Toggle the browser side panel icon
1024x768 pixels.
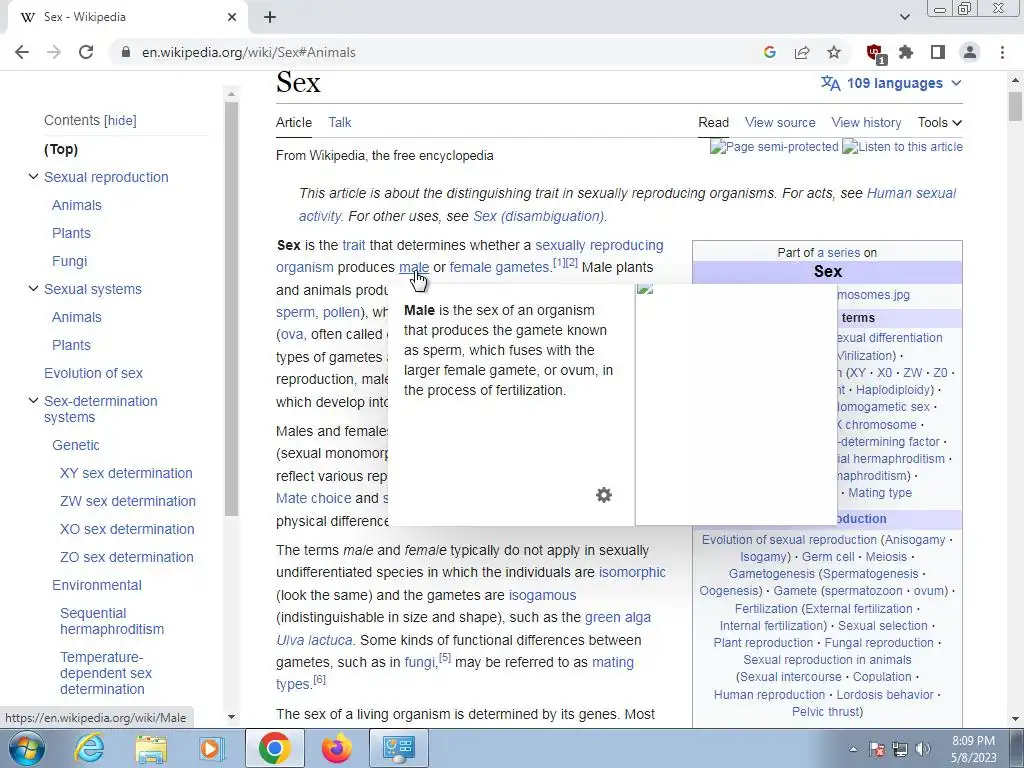[938, 52]
